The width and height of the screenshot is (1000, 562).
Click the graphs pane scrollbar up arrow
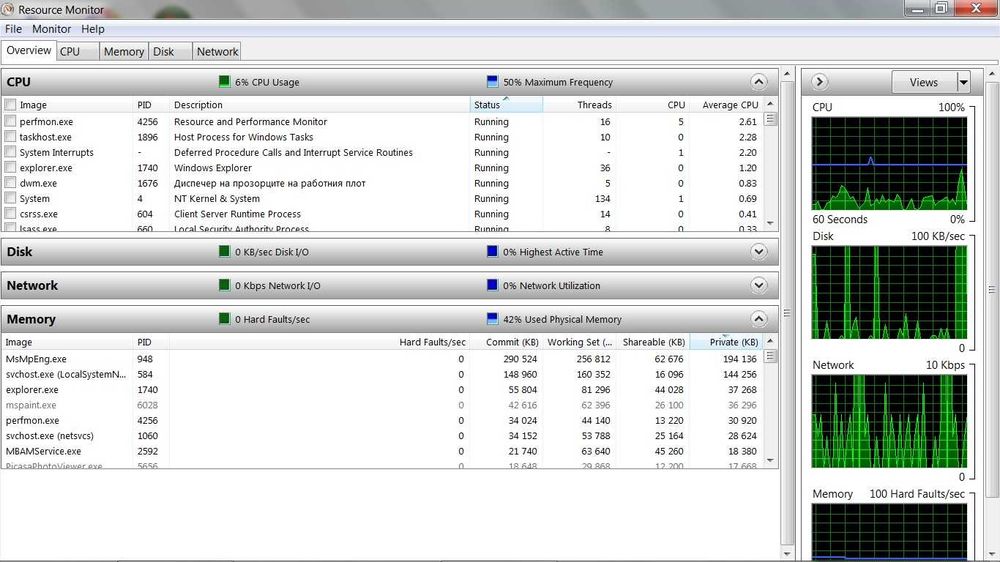point(992,74)
